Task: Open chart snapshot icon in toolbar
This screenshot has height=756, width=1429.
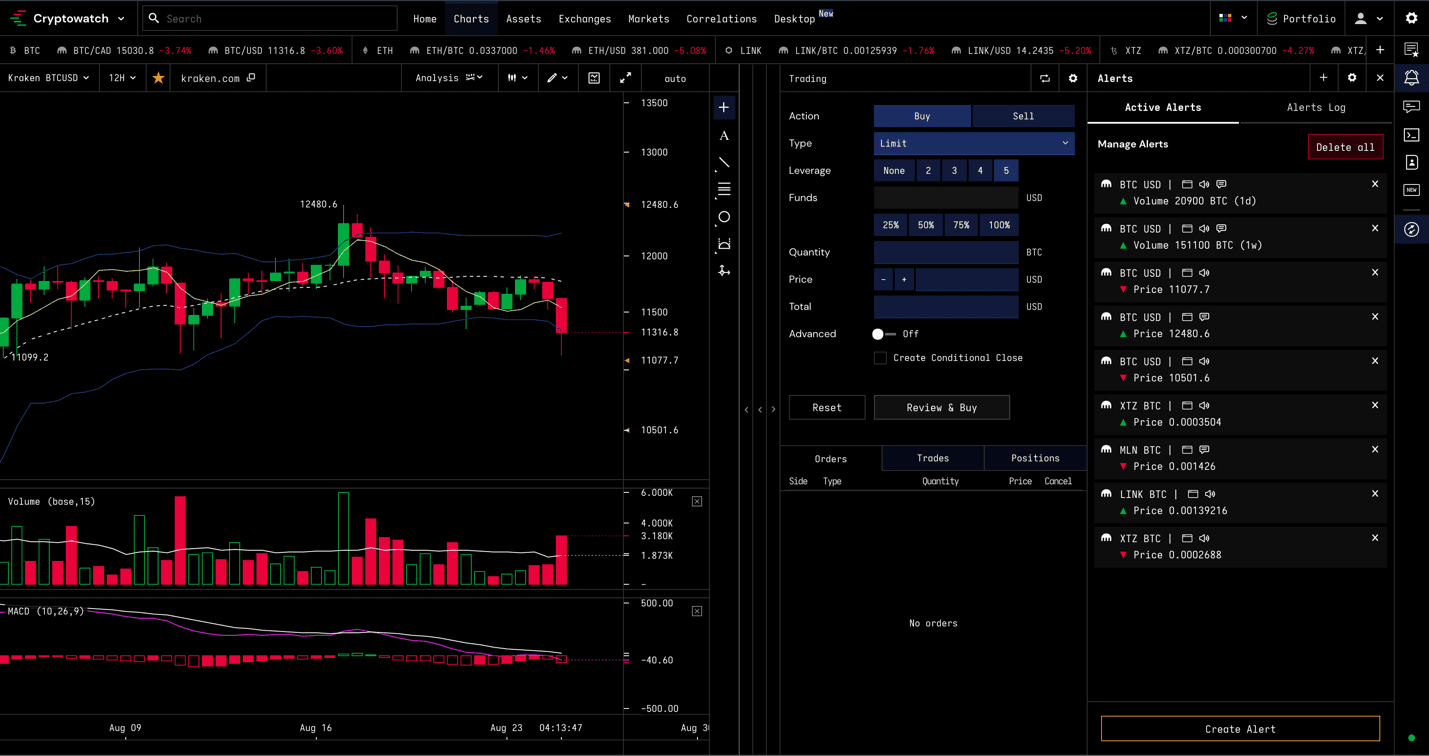Action: click(594, 78)
